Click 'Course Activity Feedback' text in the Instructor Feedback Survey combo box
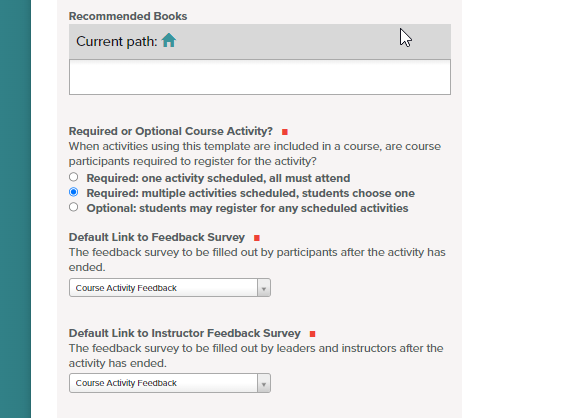 [126, 383]
